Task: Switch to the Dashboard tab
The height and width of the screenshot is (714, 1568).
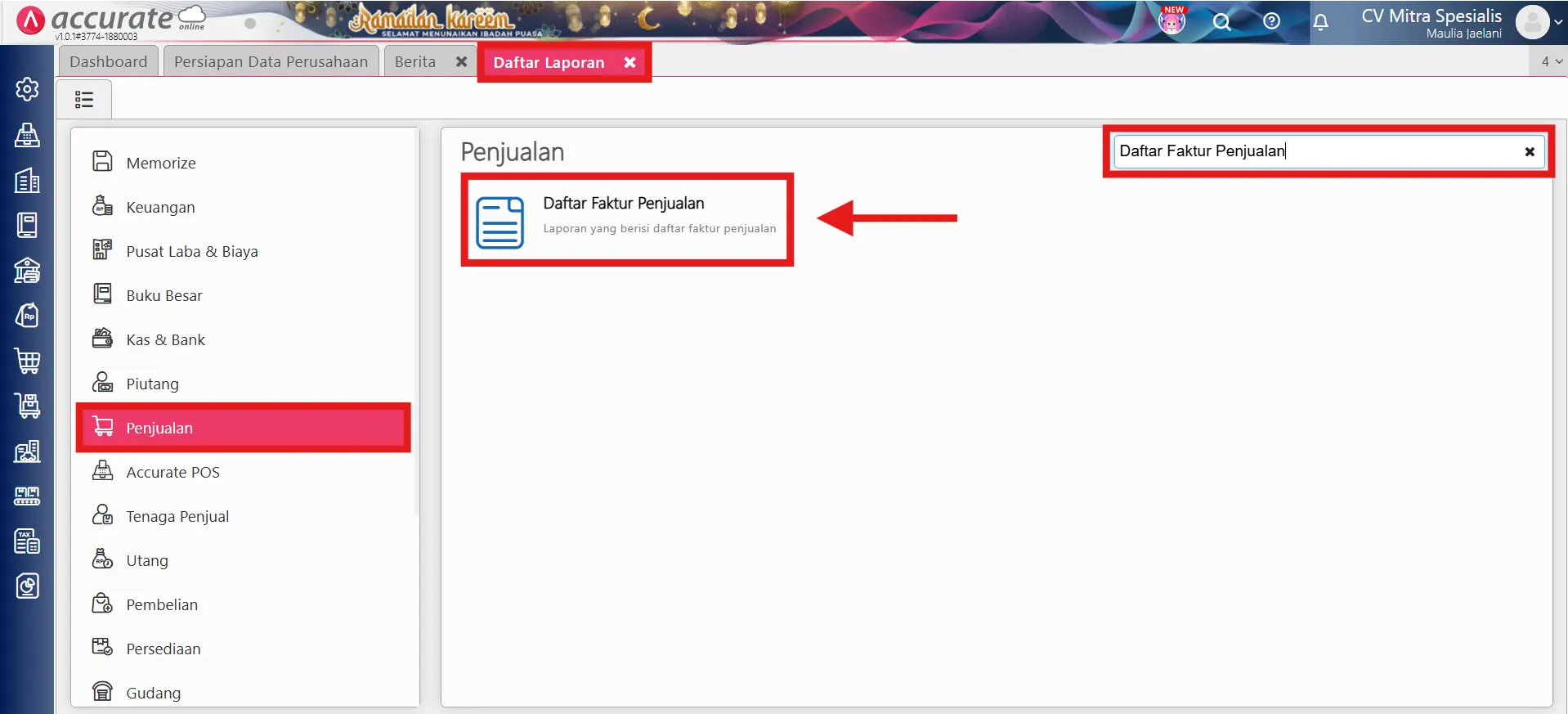Action: 108,62
